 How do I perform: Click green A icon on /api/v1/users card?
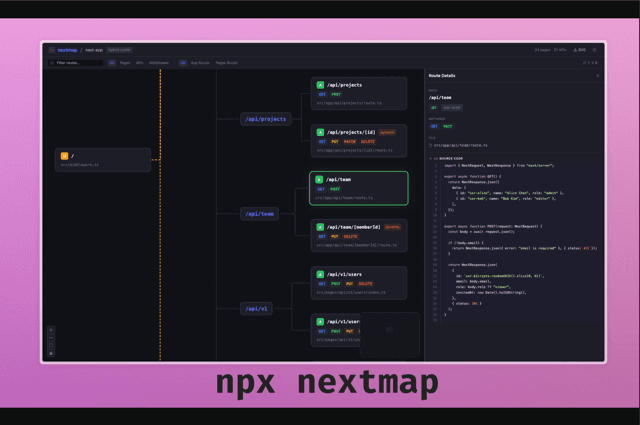click(x=320, y=274)
